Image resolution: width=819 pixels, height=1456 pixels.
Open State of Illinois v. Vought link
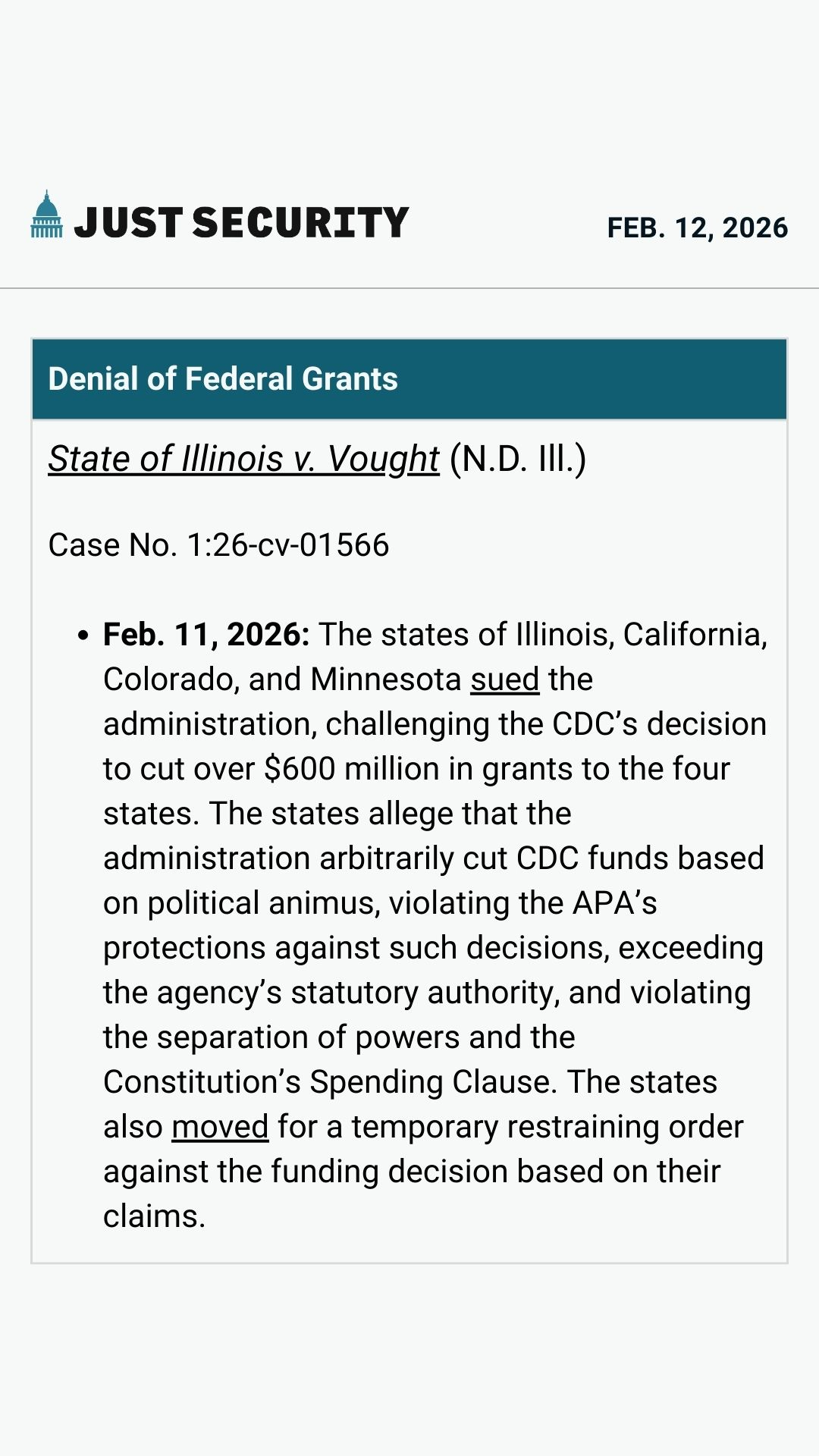click(243, 459)
